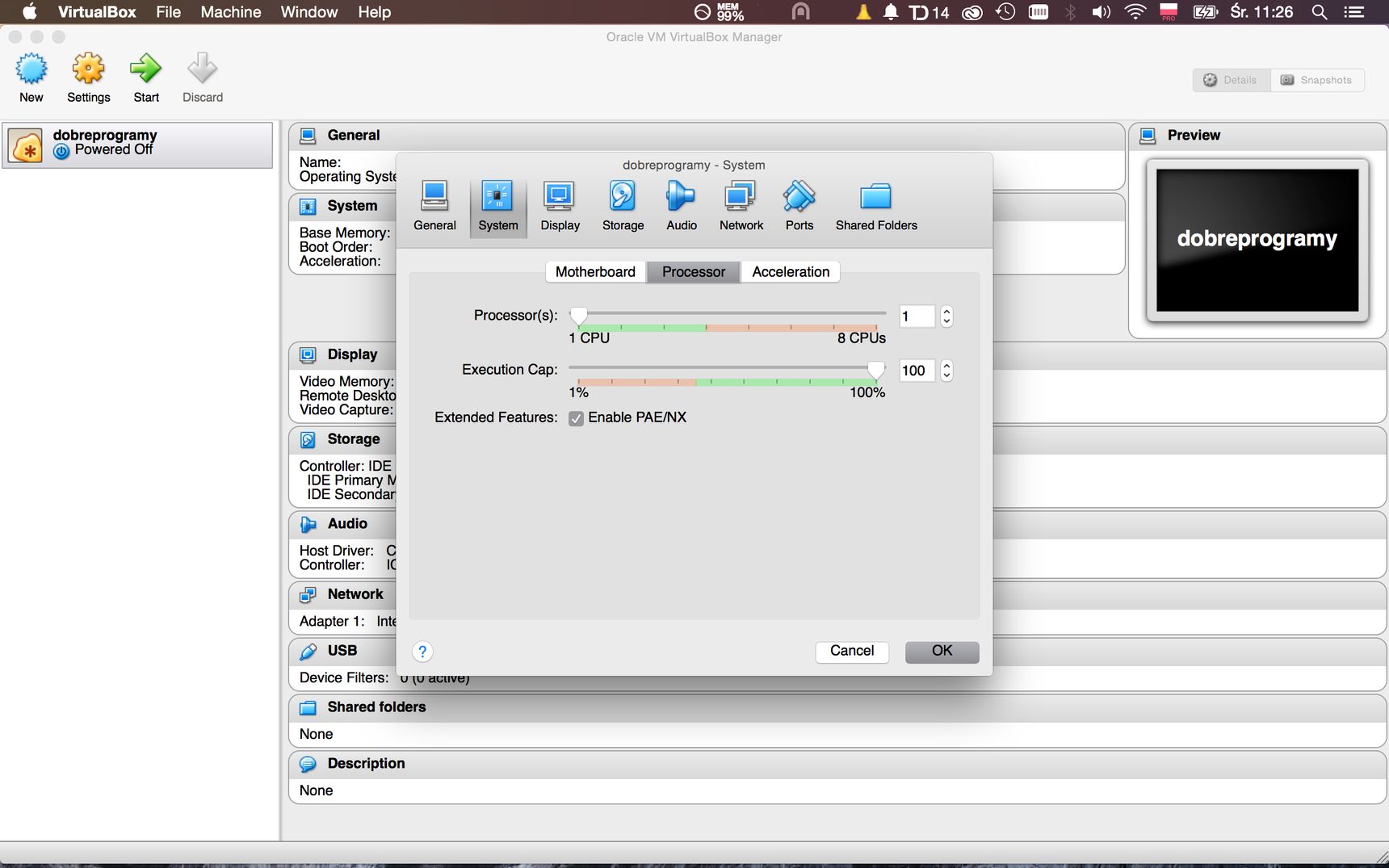
Task: Open Spotlight search in the menu bar
Action: (x=1320, y=12)
